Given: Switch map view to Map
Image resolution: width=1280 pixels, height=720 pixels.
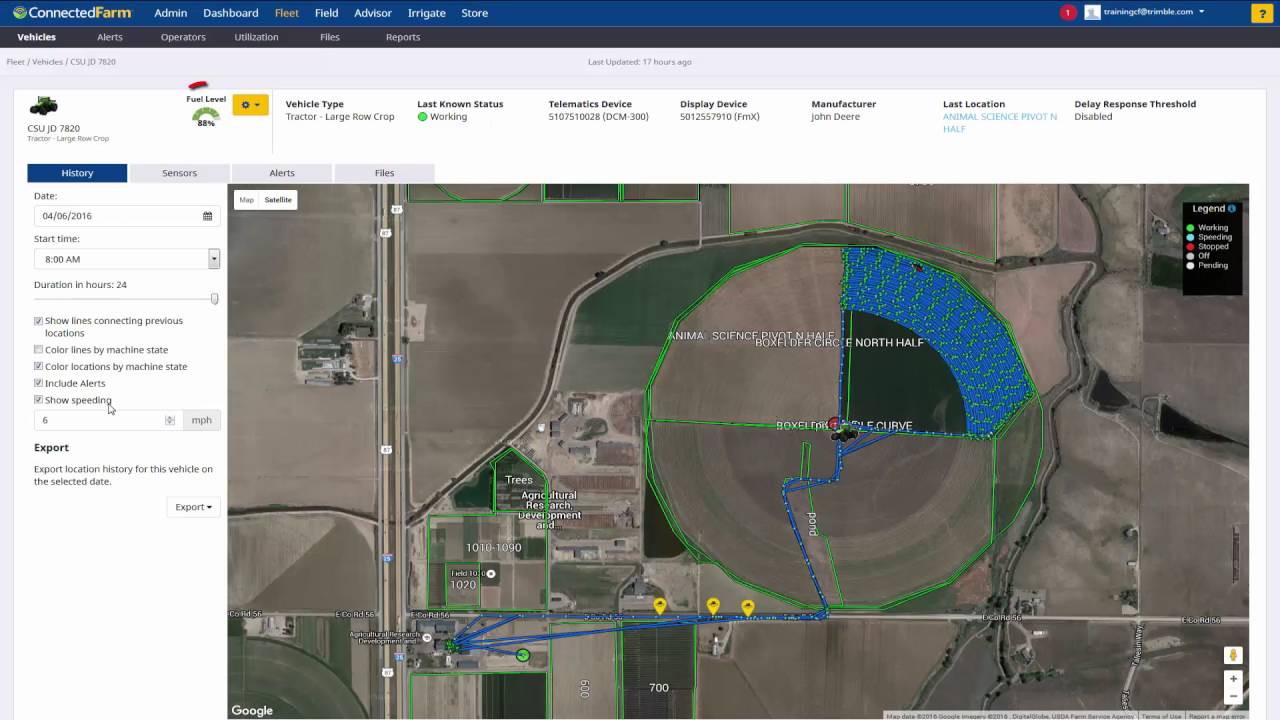Looking at the screenshot, I should 246,200.
